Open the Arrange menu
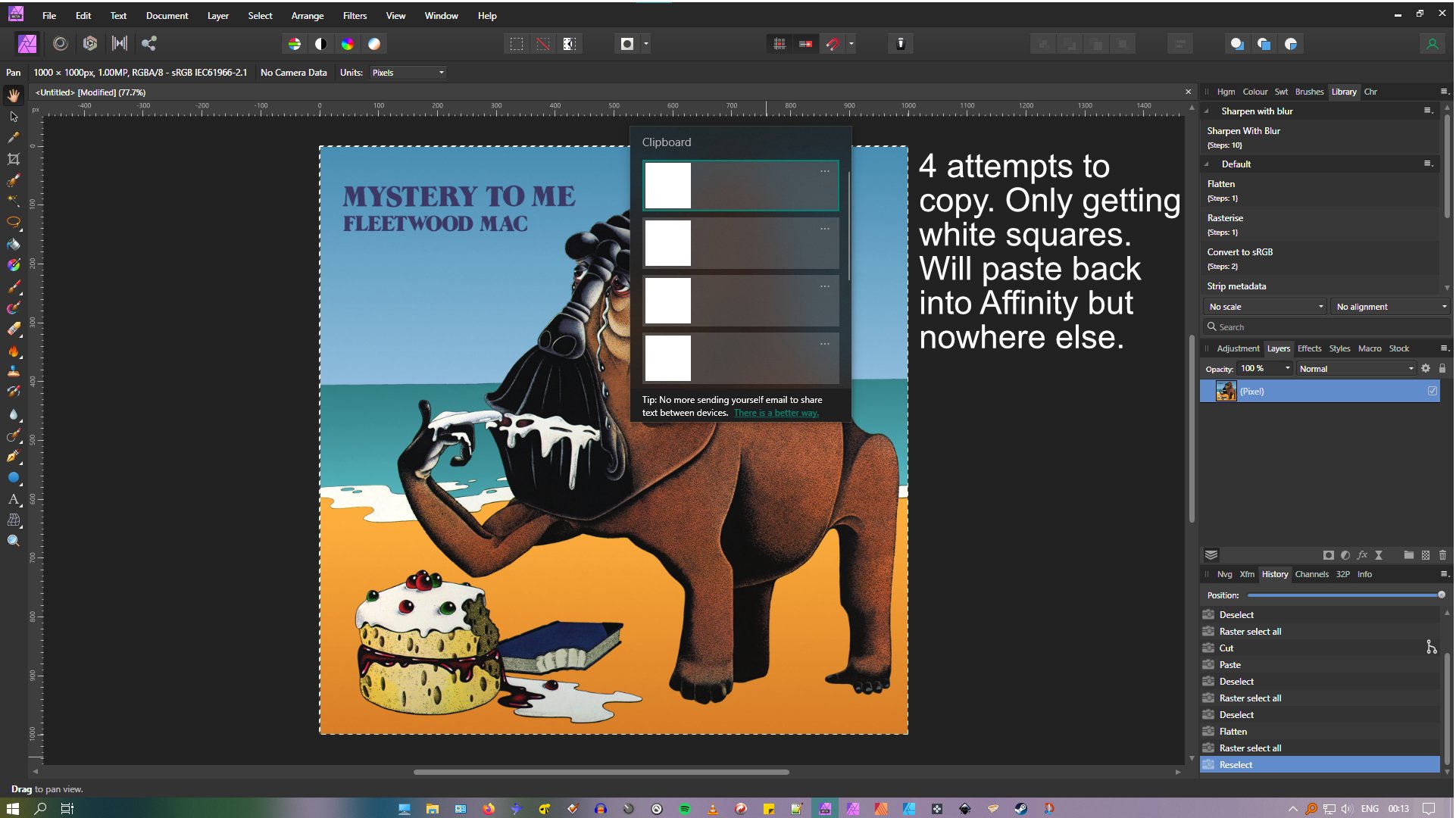This screenshot has height=818, width=1456. [x=308, y=15]
